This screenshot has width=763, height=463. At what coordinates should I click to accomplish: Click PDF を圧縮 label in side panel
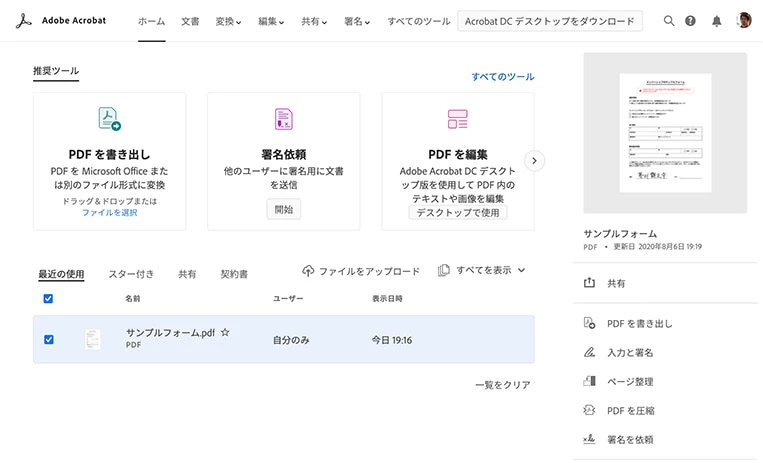click(x=631, y=410)
